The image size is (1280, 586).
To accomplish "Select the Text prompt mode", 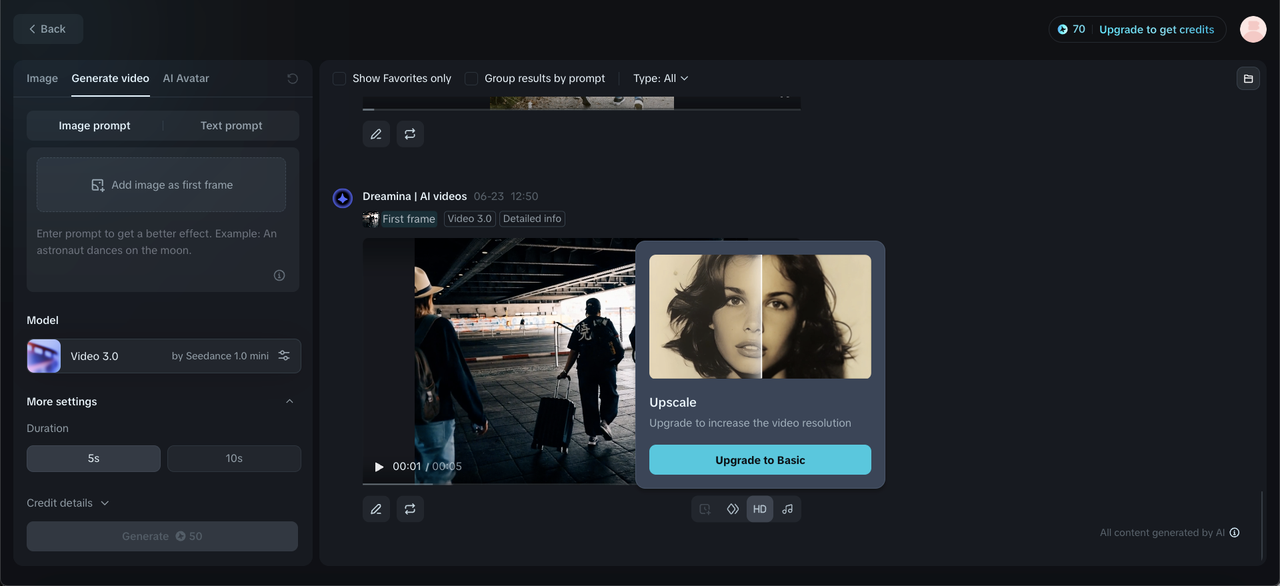I will pos(231,126).
